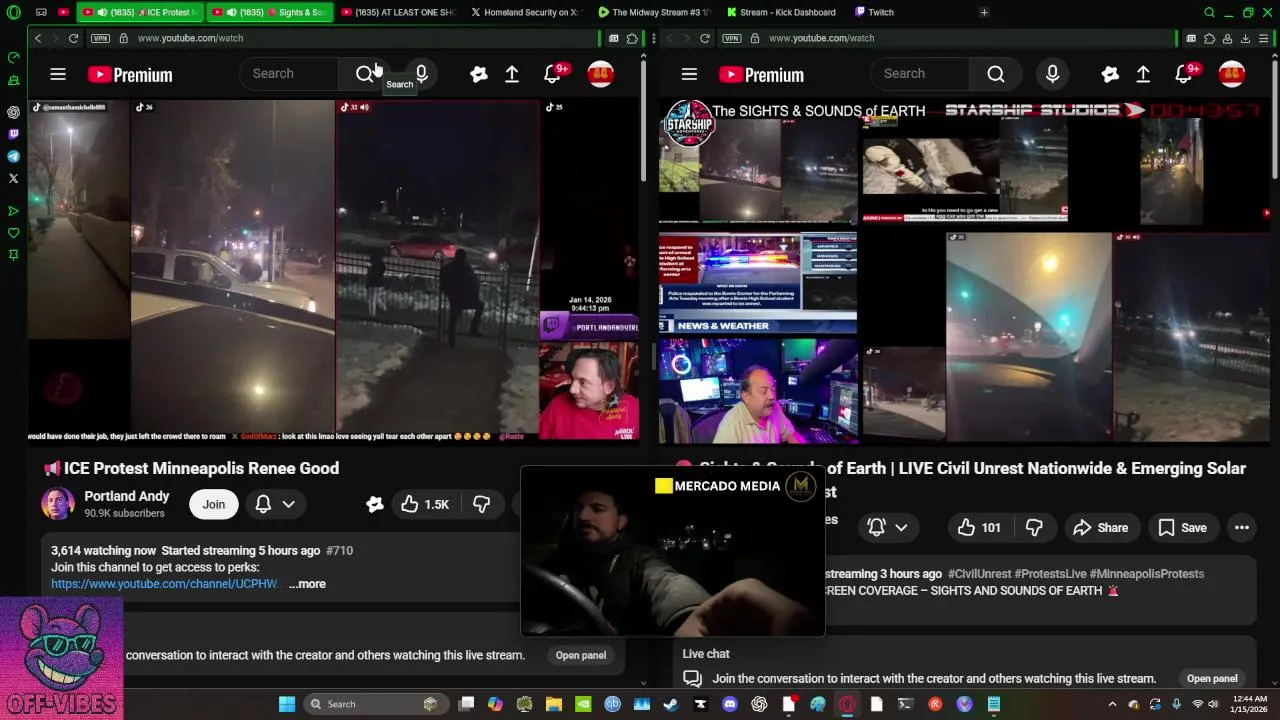This screenshot has height=720, width=1280.
Task: Dislike the Sights & Sounds stream
Action: [x=1035, y=528]
